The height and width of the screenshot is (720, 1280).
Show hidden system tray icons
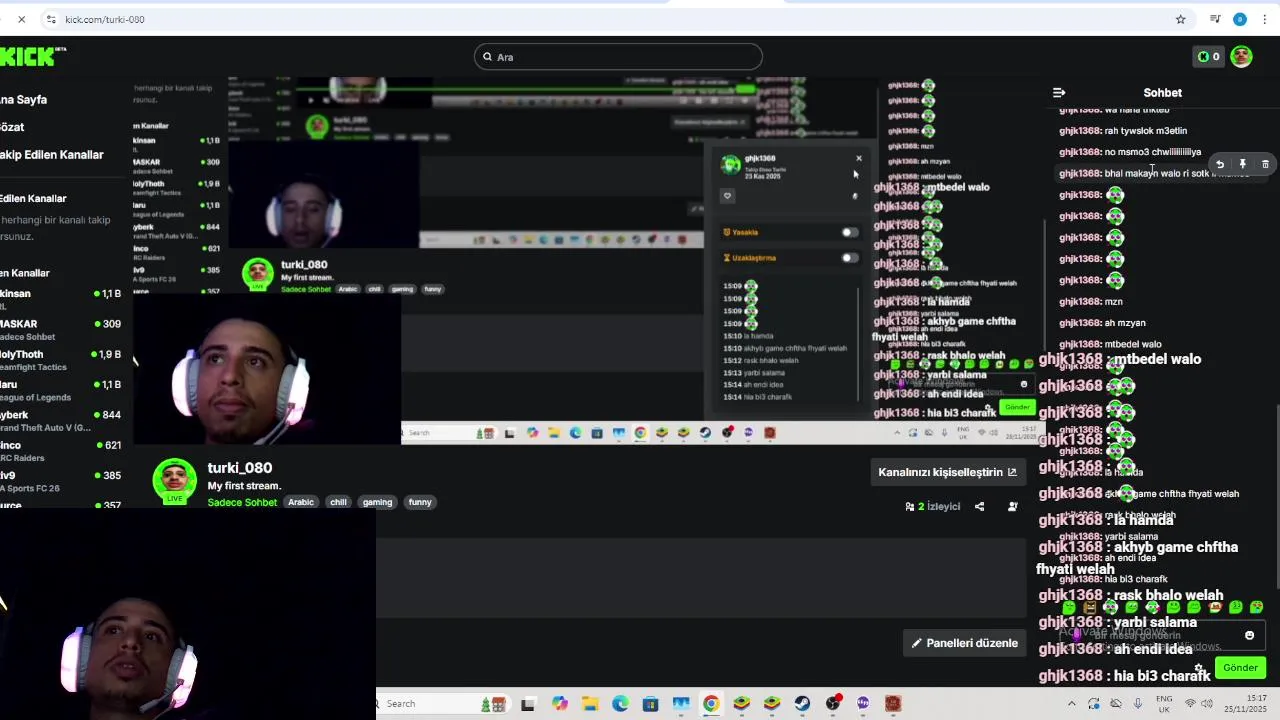pyautogui.click(x=1071, y=704)
